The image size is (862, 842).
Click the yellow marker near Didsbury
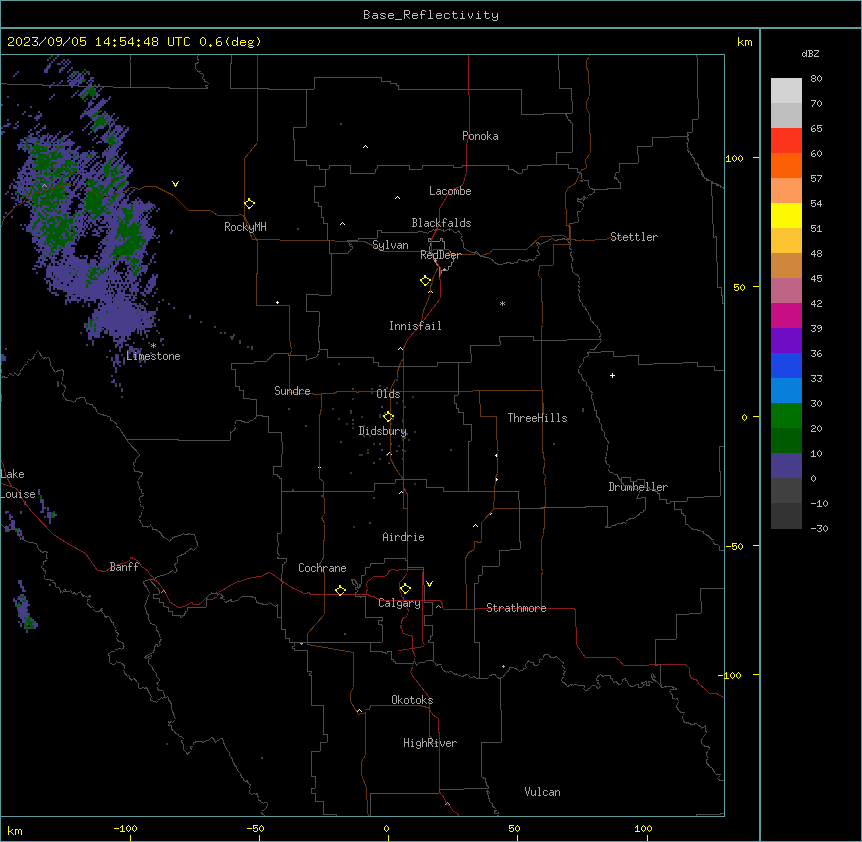[x=388, y=417]
